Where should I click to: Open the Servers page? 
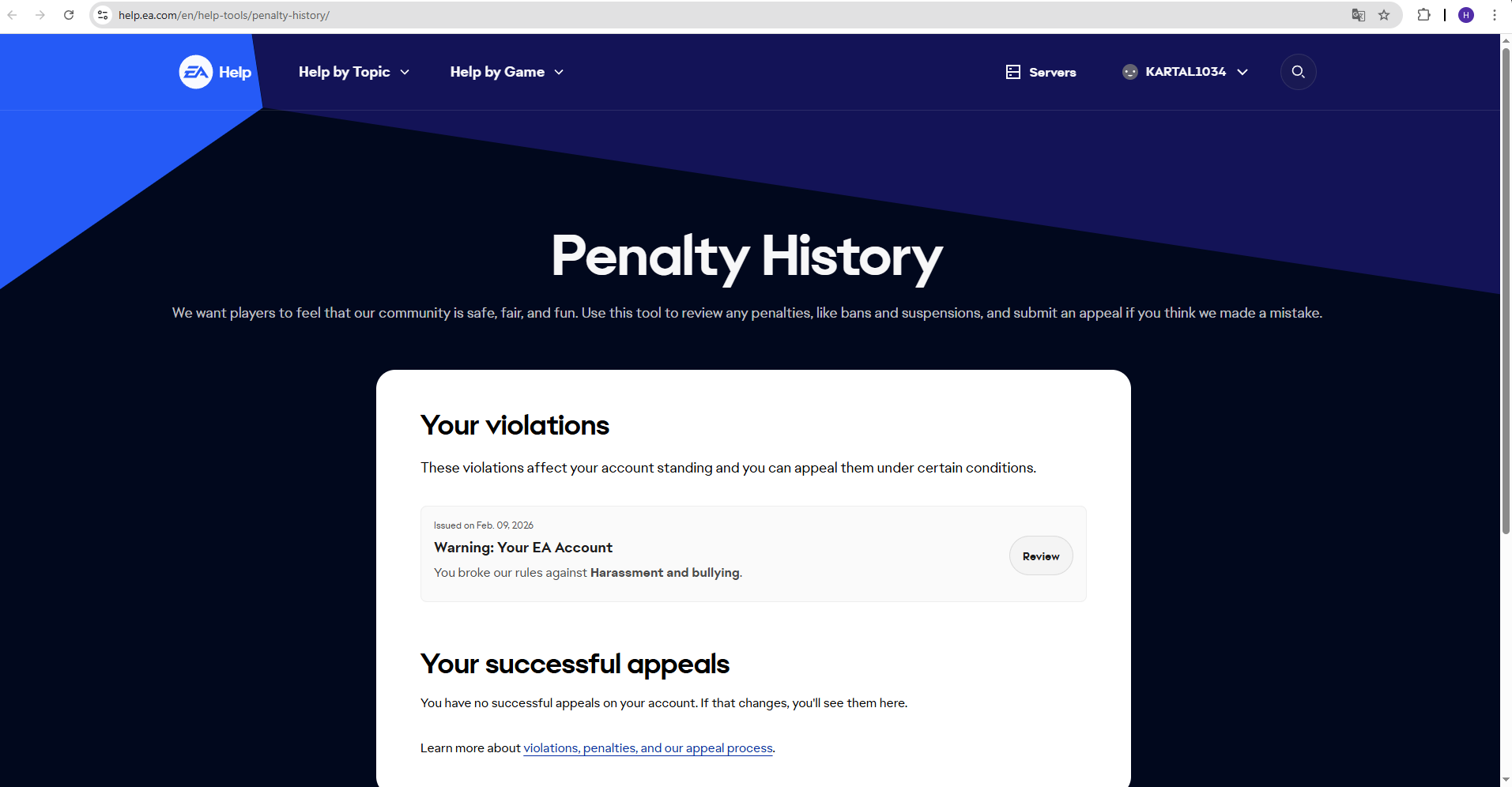[x=1052, y=72]
